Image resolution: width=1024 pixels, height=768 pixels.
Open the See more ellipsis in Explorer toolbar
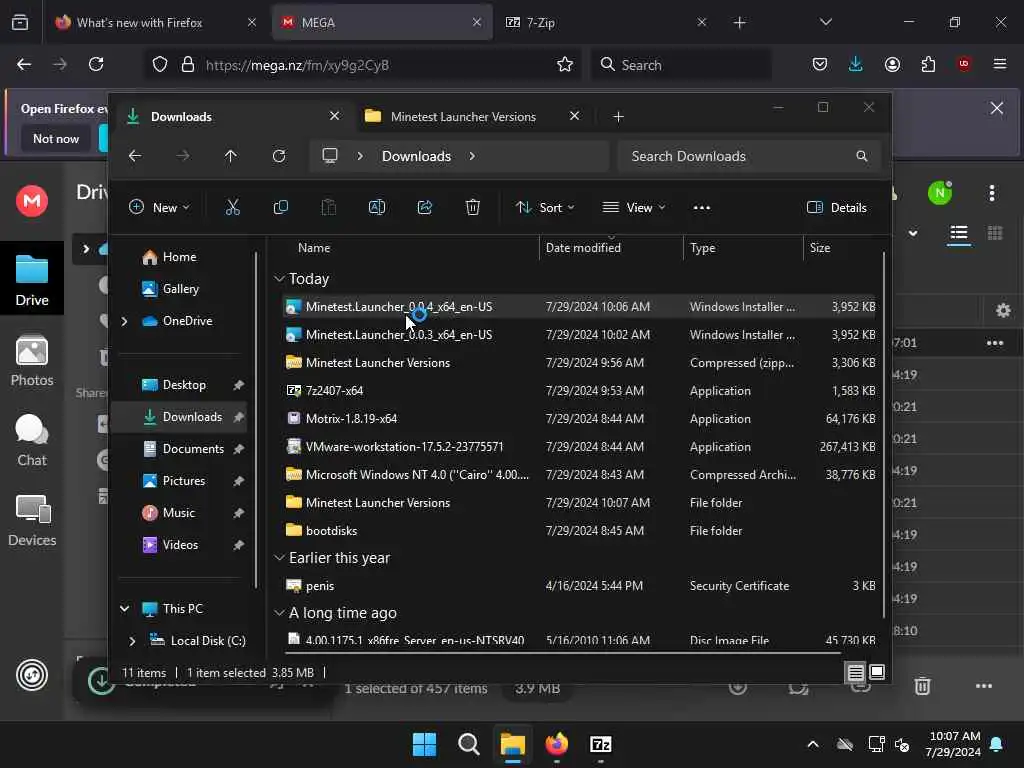coord(701,208)
